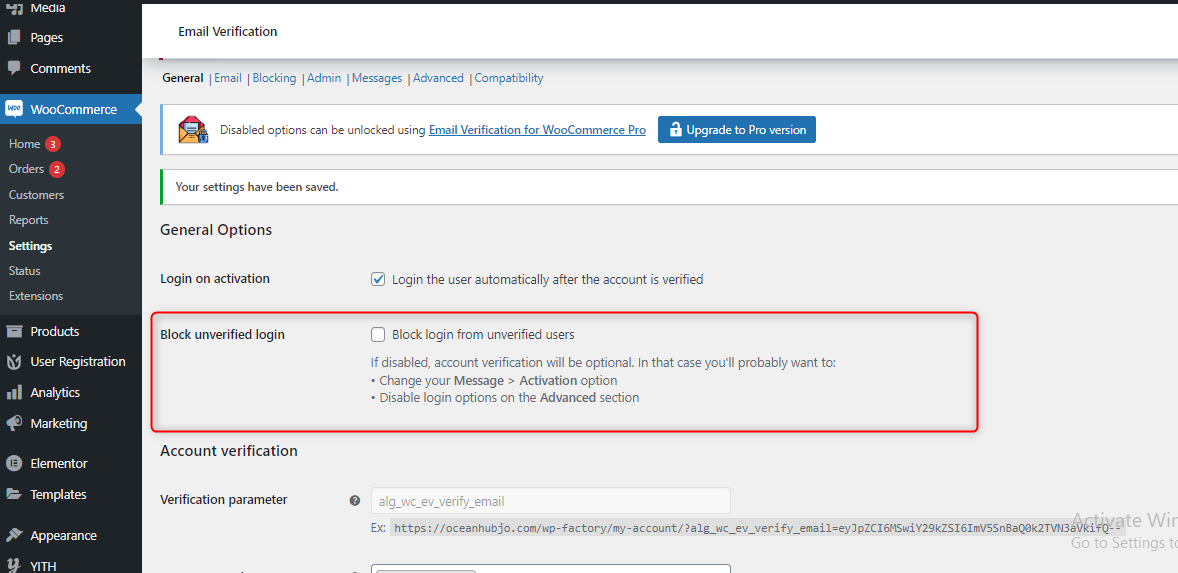
Task: Open Extensions in WooCommerce menu
Action: (x=36, y=296)
